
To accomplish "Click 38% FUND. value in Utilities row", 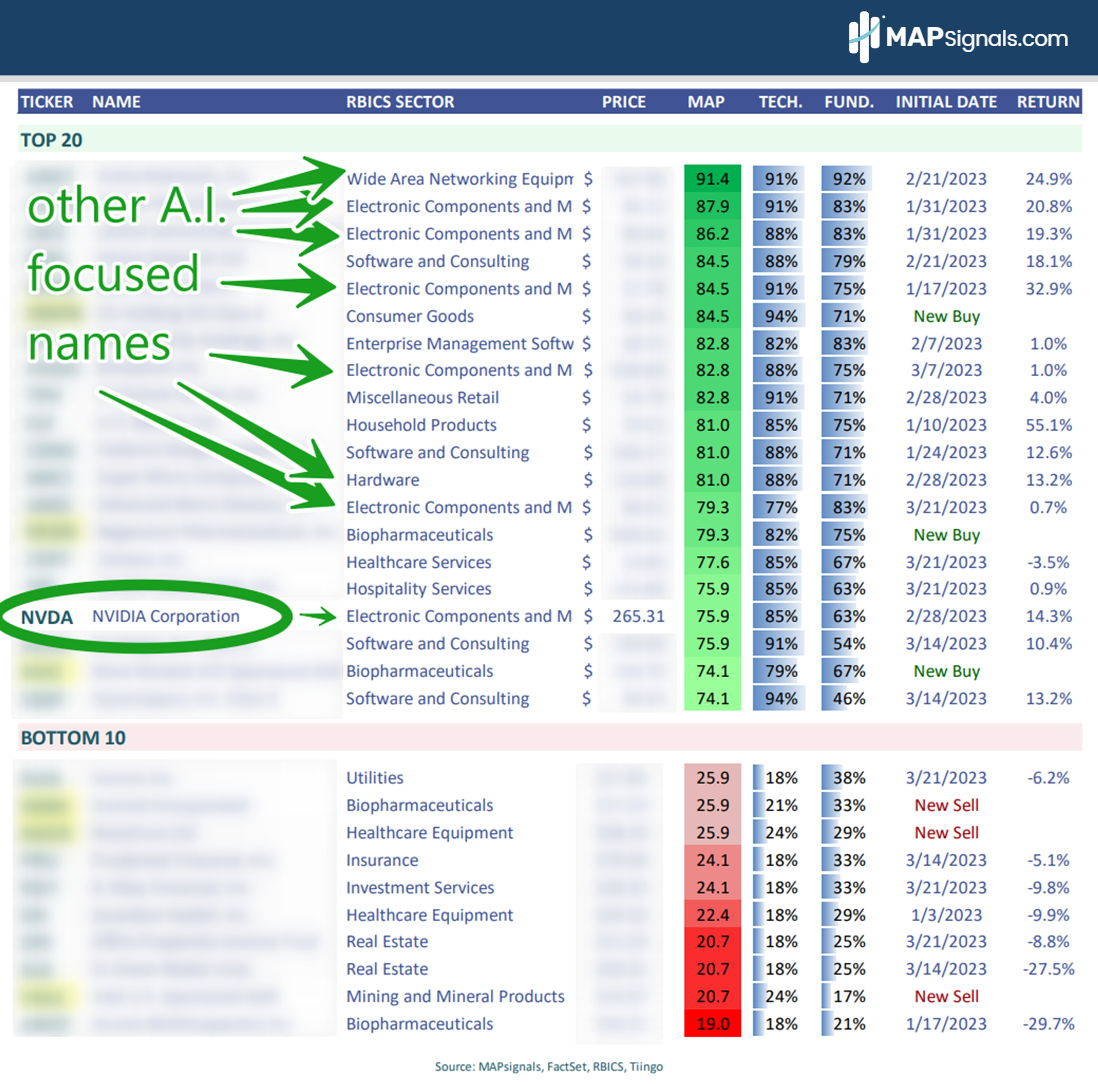I will point(849,778).
